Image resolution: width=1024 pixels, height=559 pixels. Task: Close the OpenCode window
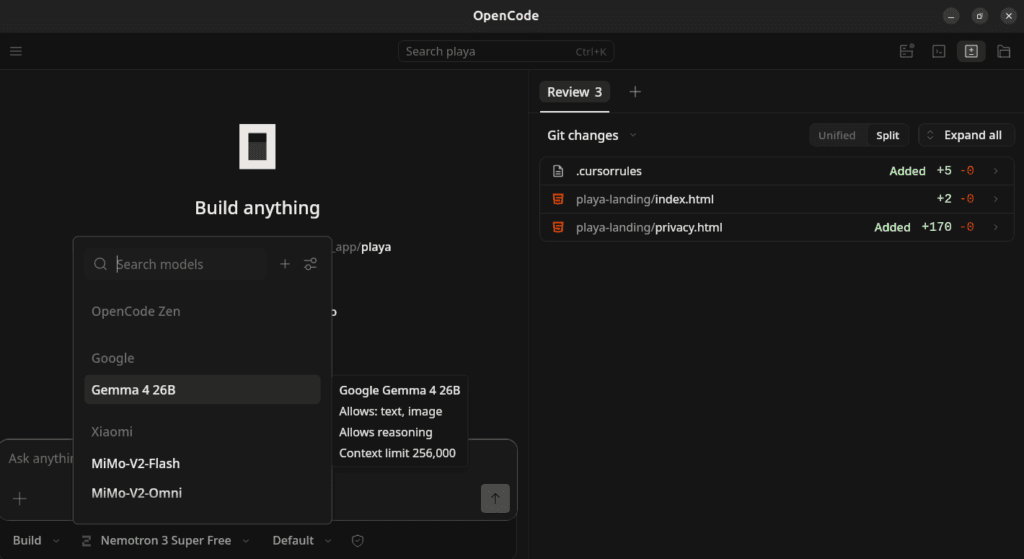(x=1008, y=16)
